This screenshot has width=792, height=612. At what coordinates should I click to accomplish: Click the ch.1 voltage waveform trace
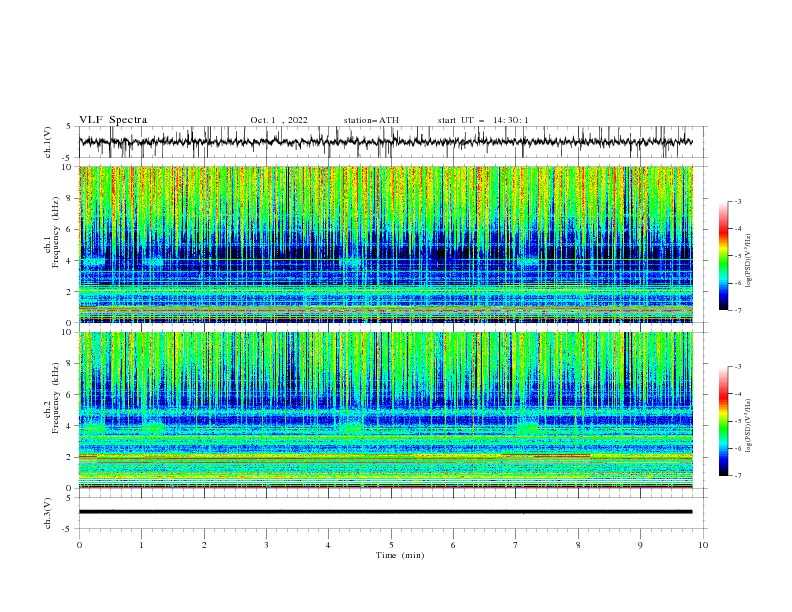385,142
